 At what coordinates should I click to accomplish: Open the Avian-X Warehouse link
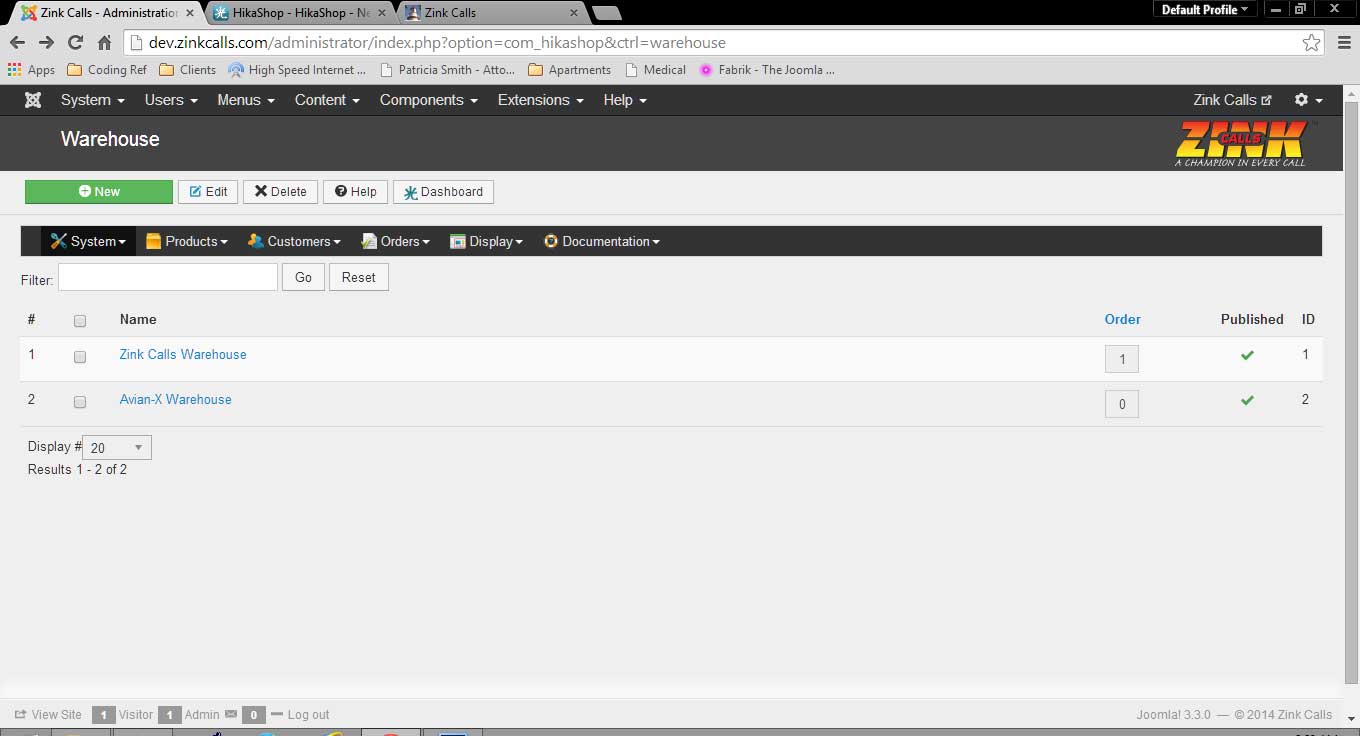coord(175,399)
